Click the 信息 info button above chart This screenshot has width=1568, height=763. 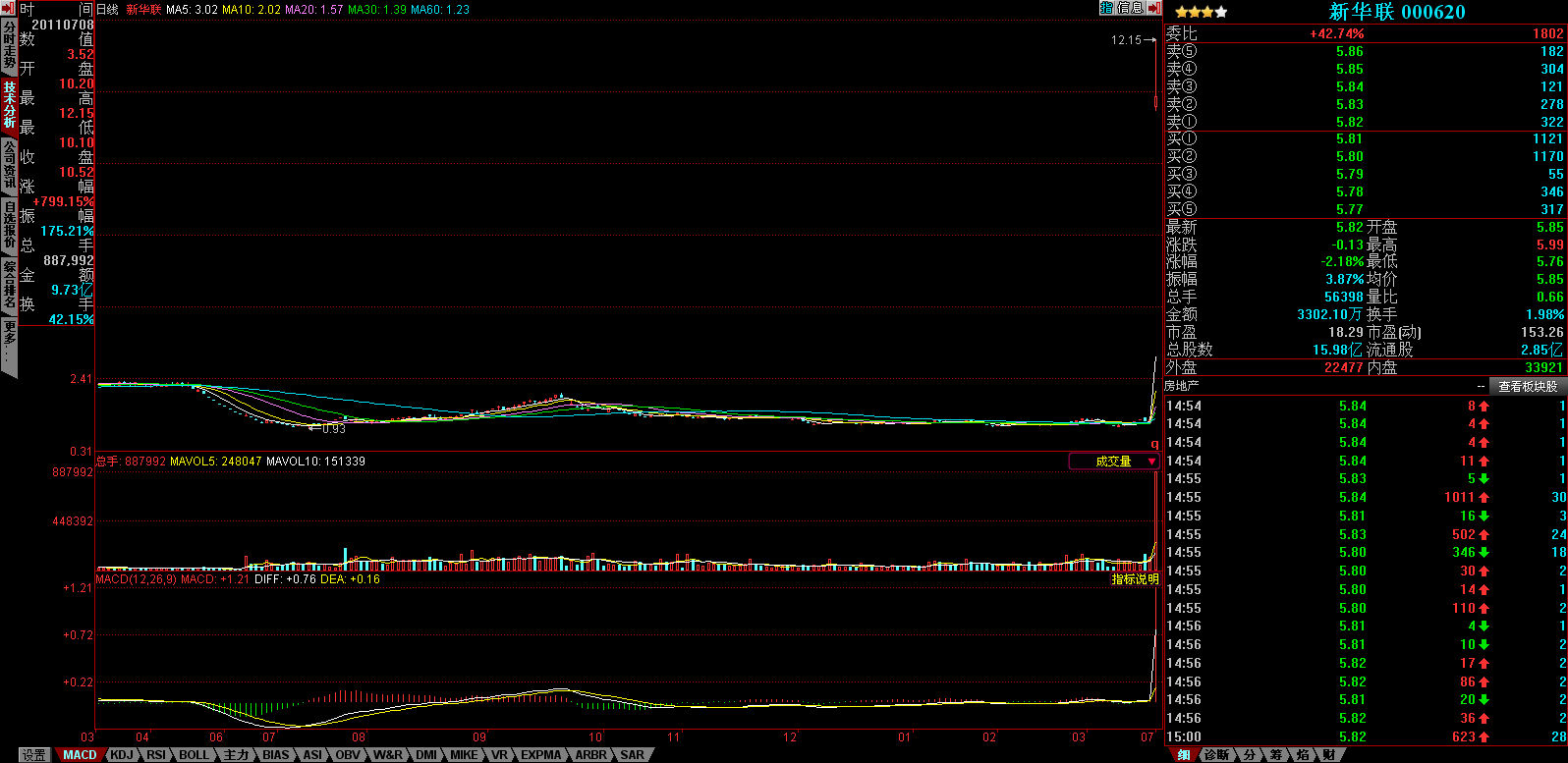[x=1130, y=8]
